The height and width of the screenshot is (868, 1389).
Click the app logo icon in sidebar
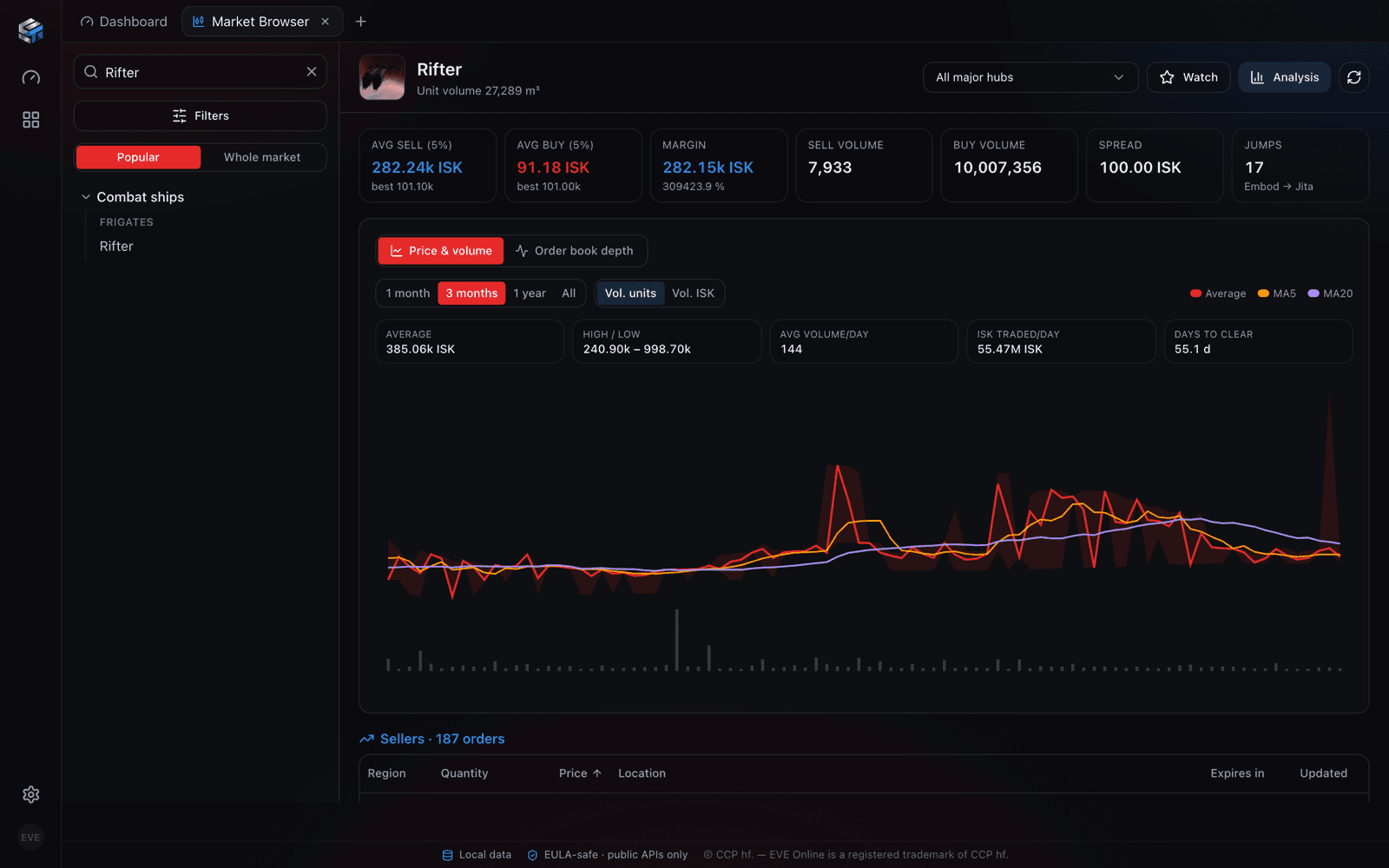[30, 30]
